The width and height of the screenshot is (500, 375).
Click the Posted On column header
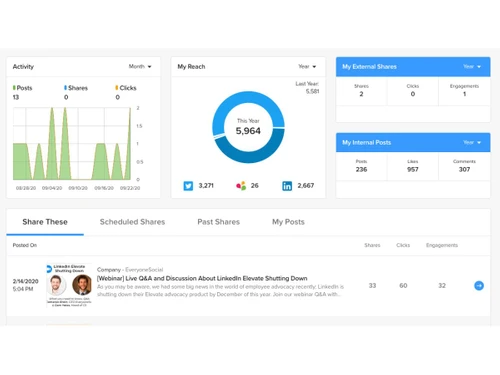25,245
